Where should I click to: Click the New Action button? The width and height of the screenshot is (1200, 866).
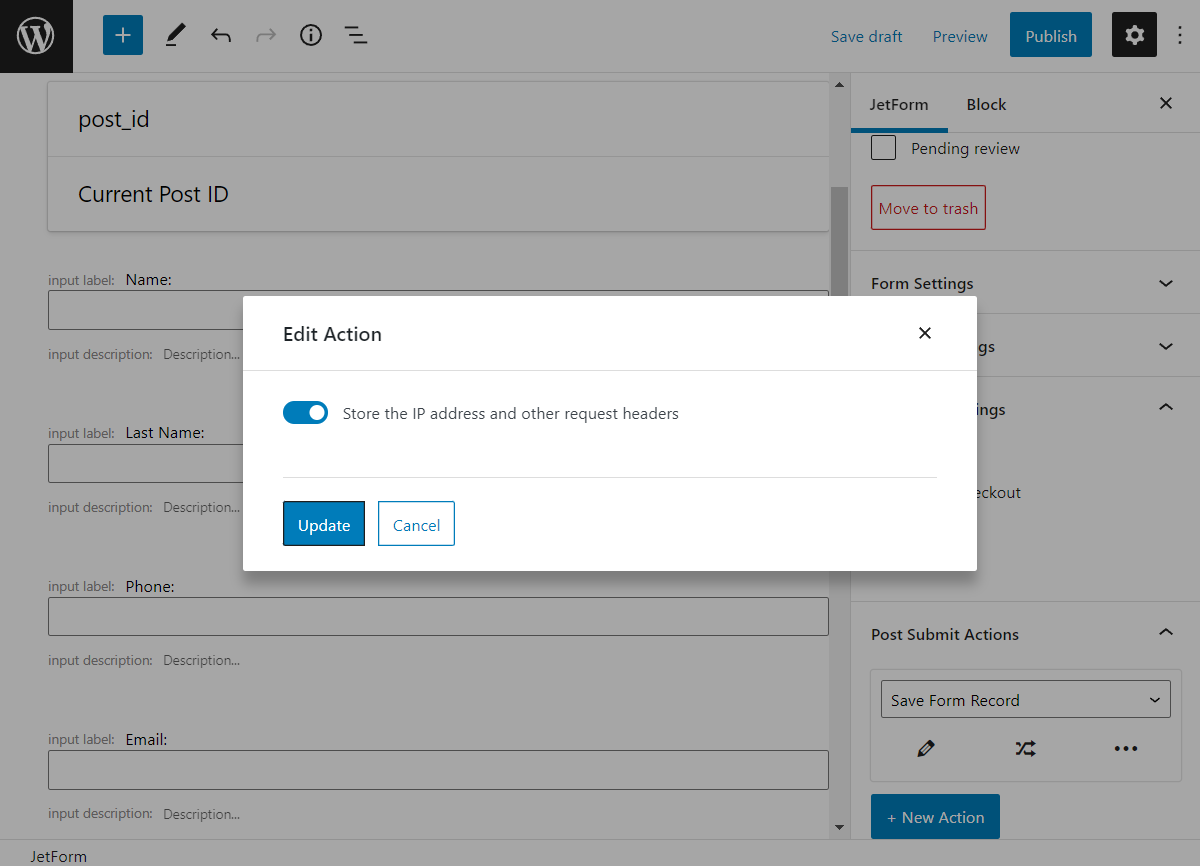(935, 816)
